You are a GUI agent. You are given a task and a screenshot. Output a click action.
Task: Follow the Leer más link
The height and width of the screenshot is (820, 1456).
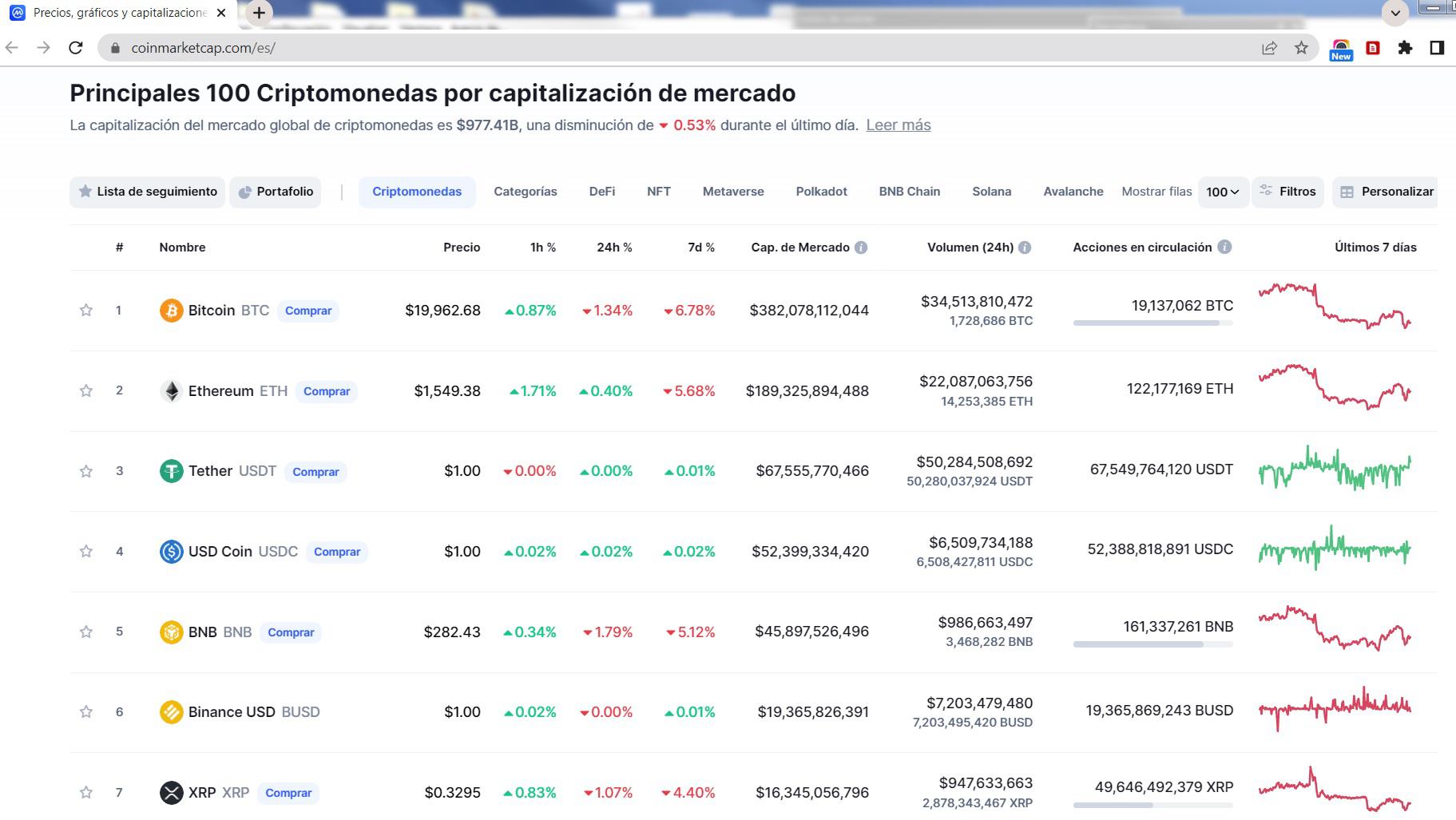tap(899, 125)
